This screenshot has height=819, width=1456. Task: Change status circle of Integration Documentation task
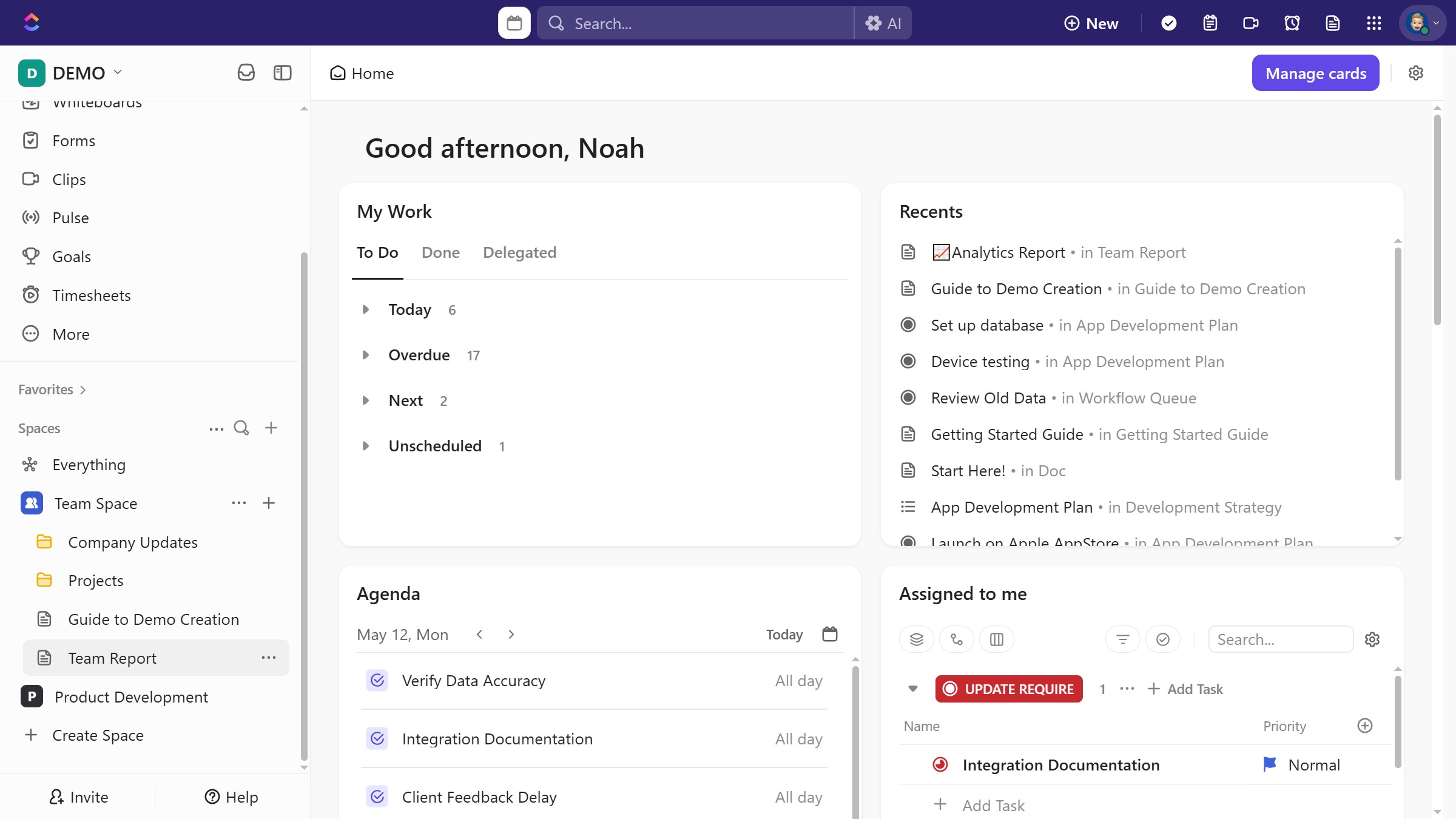coord(940,765)
